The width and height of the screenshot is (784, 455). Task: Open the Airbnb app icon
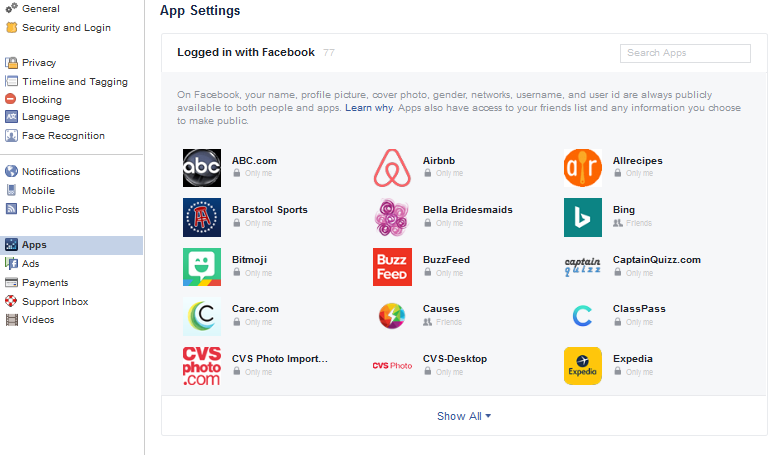click(x=392, y=168)
